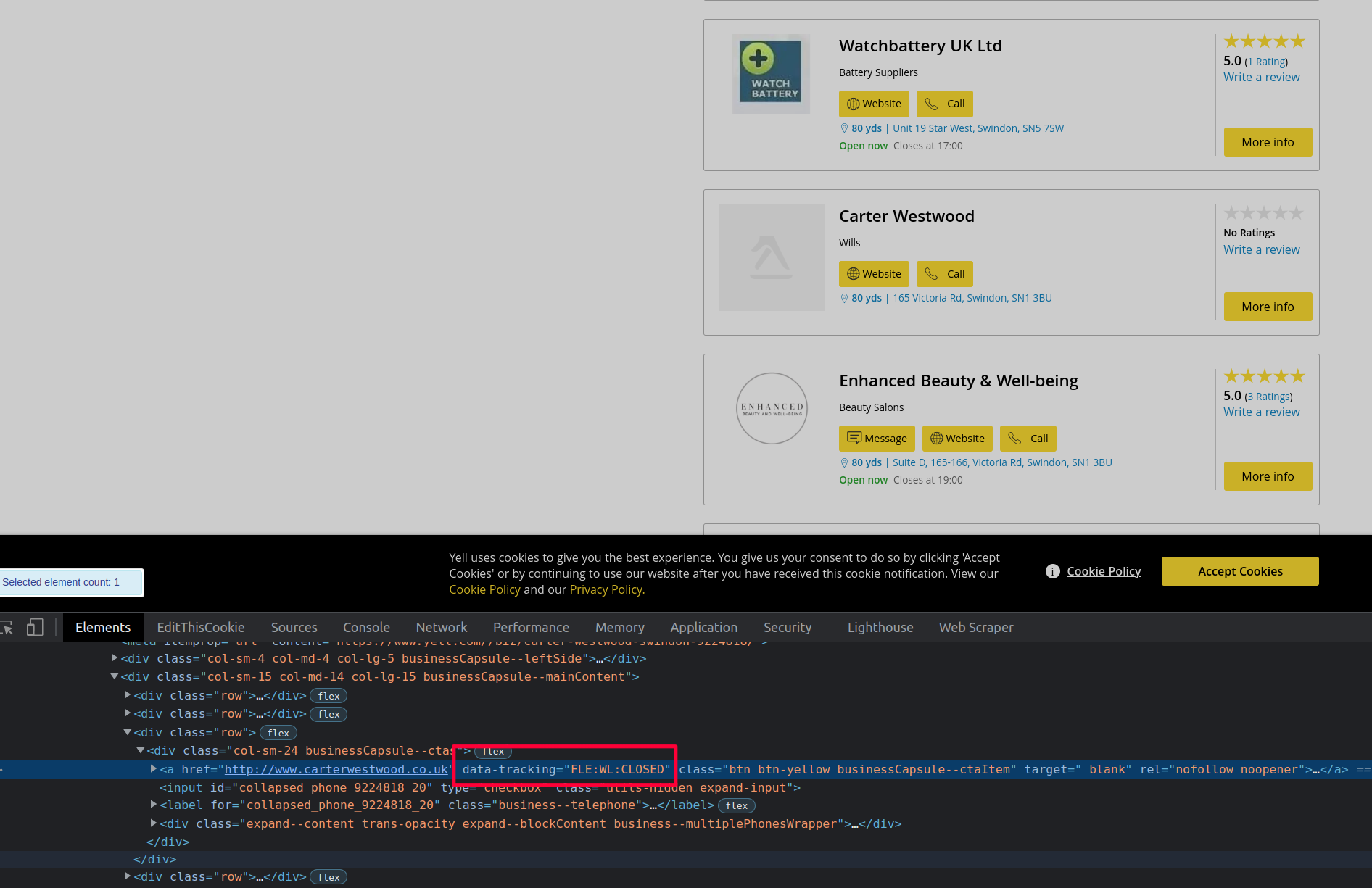Collapse the businessCapsule--mainContent div node
The image size is (1372, 888).
[115, 676]
